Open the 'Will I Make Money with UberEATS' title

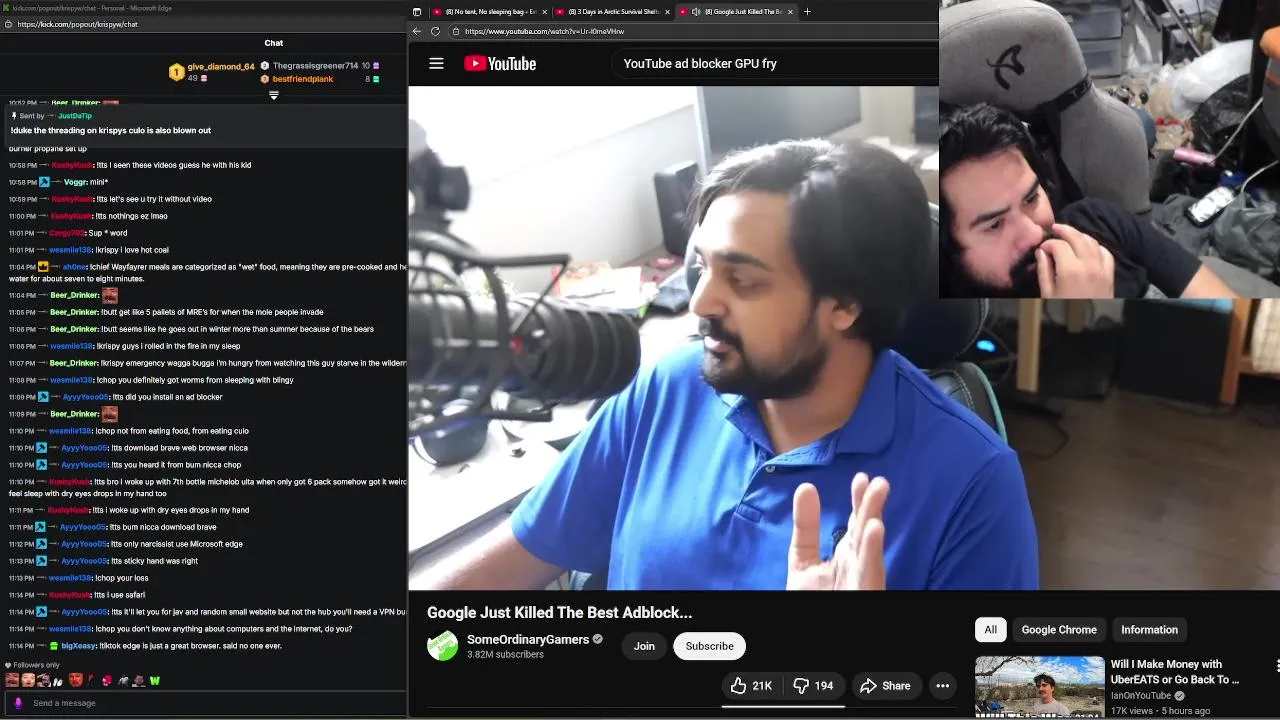pos(1175,672)
